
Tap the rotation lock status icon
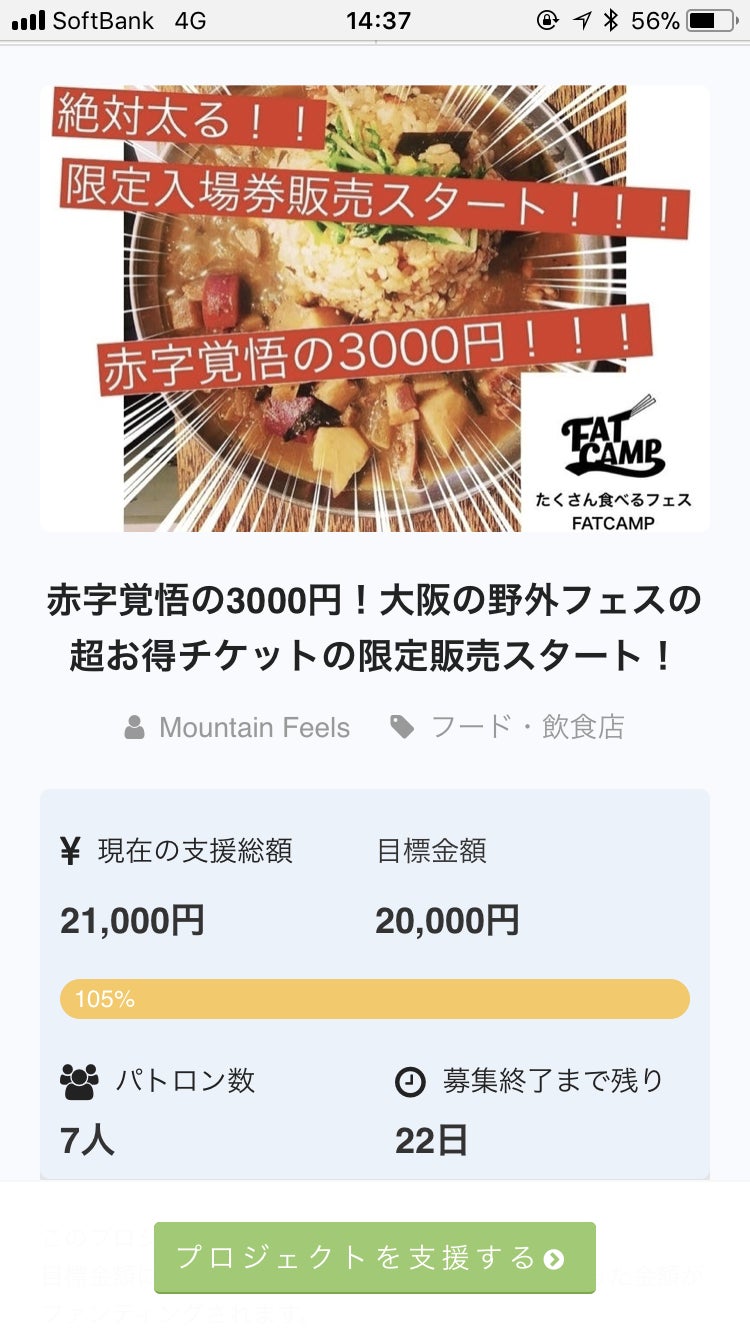point(547,20)
